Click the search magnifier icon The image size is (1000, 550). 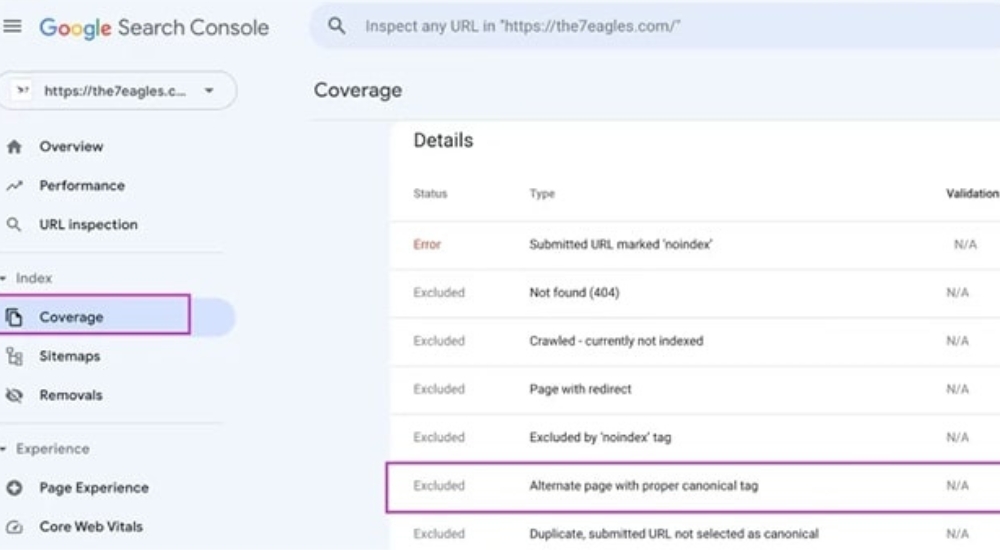(337, 27)
